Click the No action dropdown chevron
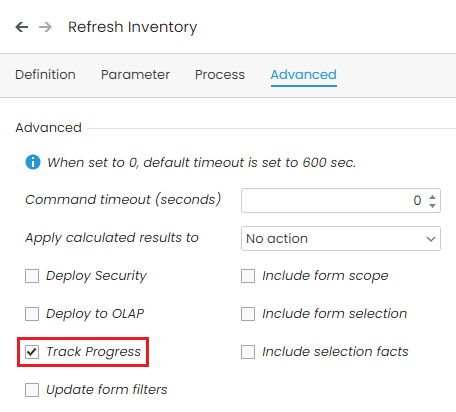This screenshot has height=412, width=456. 431,239
